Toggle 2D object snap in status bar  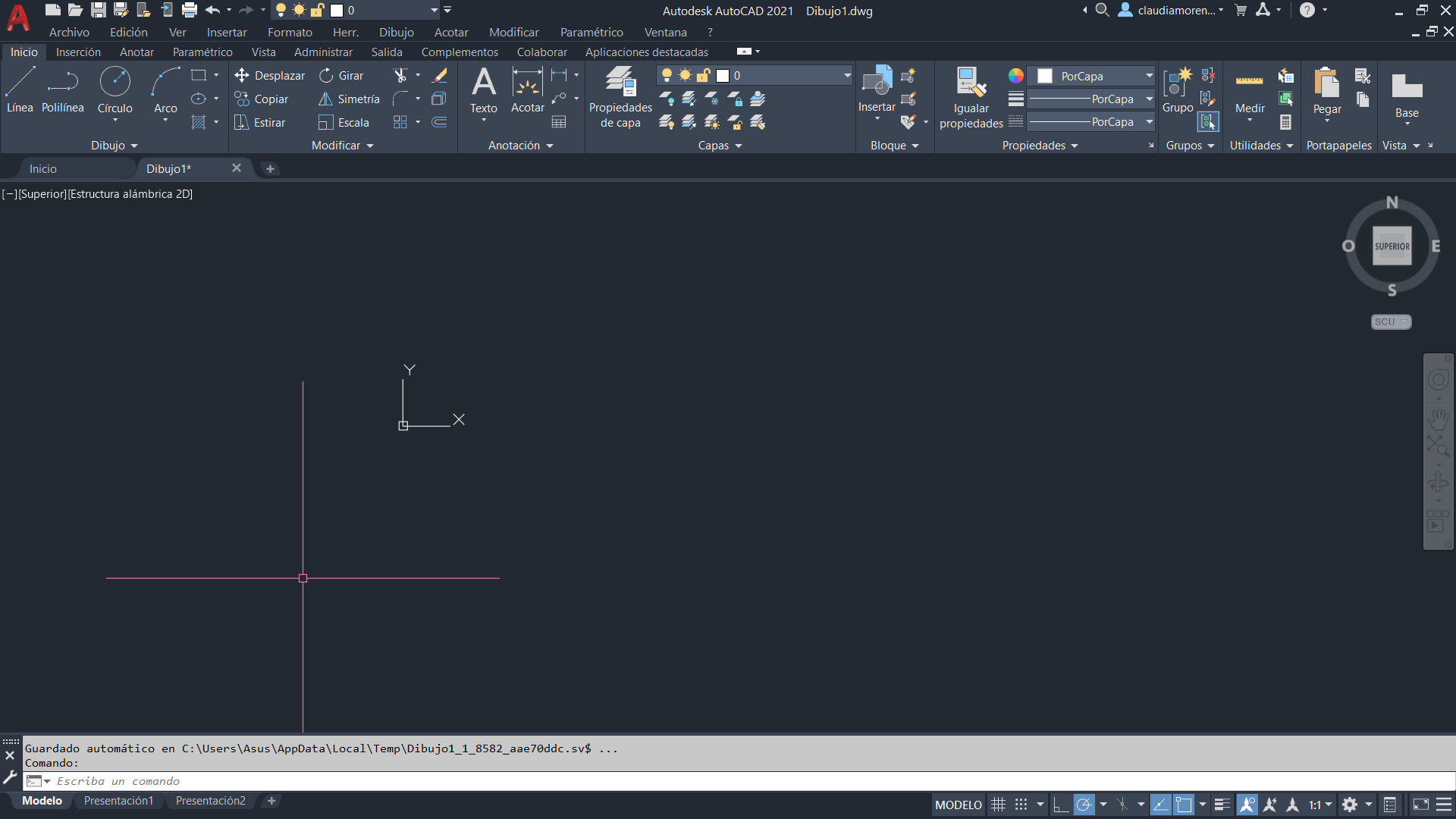1184,805
